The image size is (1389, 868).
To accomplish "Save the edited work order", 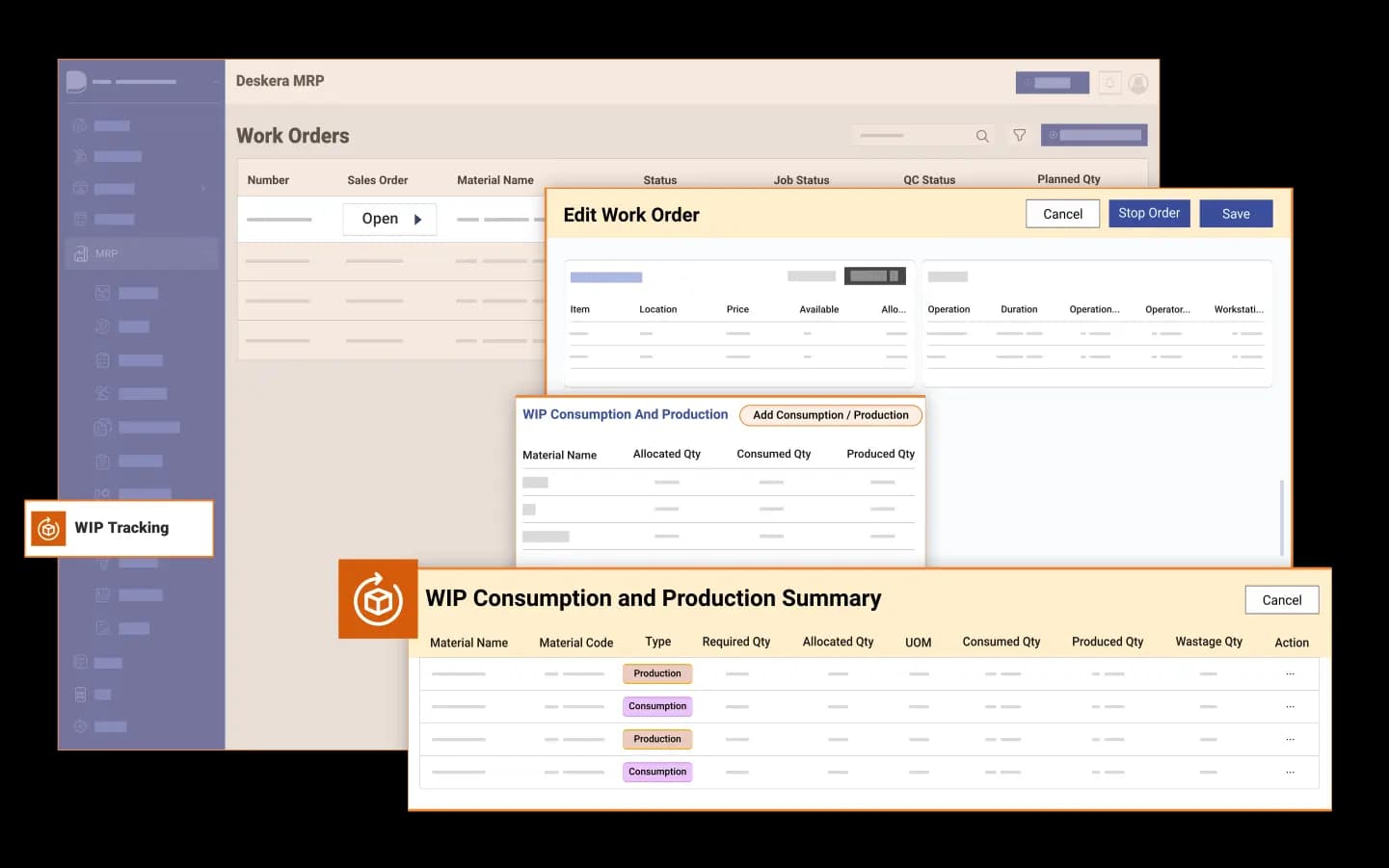I will click(1236, 214).
